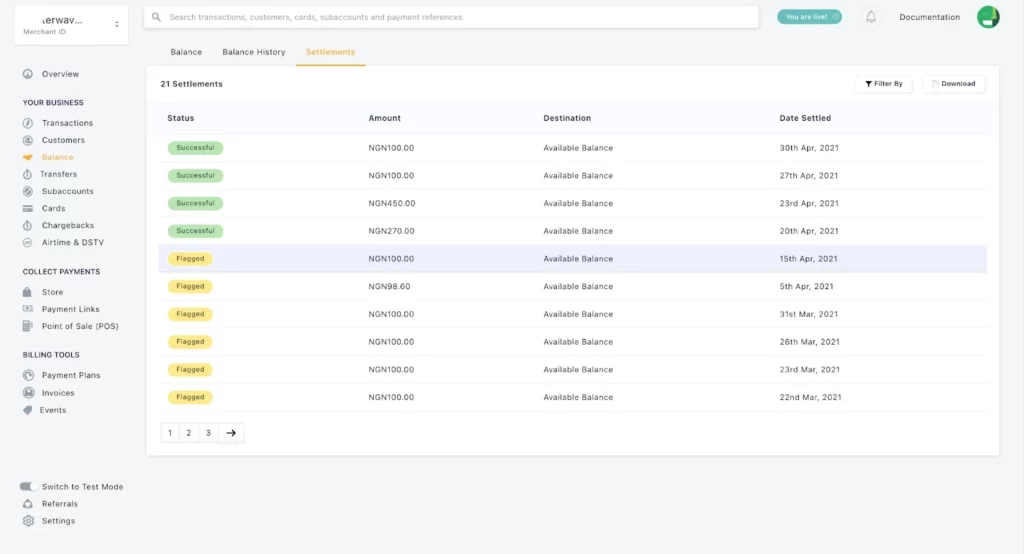This screenshot has width=1024, height=554.
Task: Click the Flagged badge for 15th Apr, 2021
Action: [x=190, y=259]
